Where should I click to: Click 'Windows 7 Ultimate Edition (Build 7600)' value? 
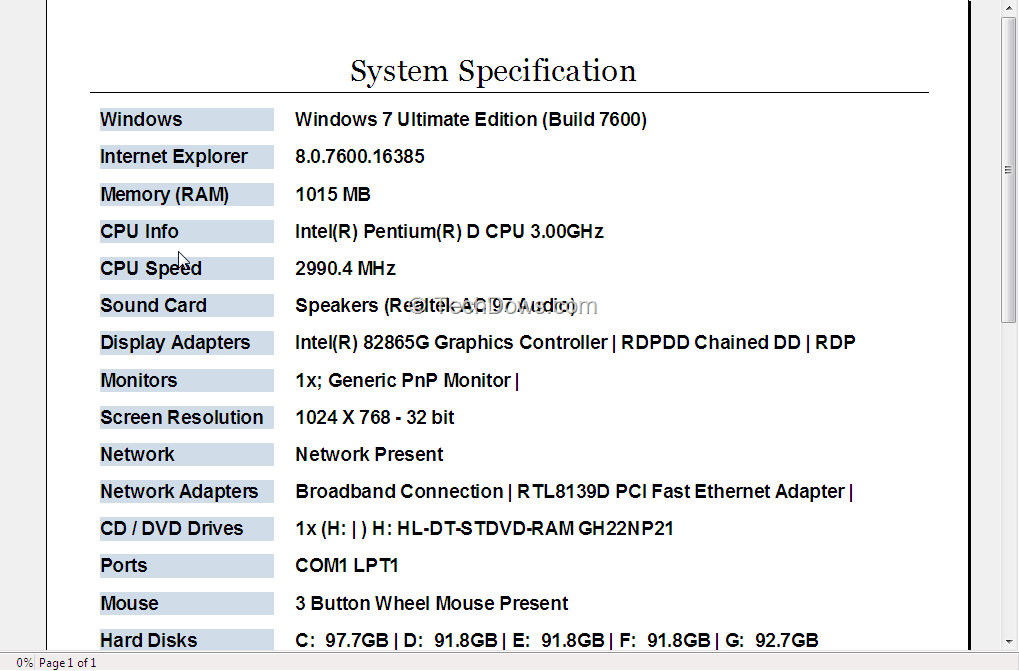(x=471, y=120)
